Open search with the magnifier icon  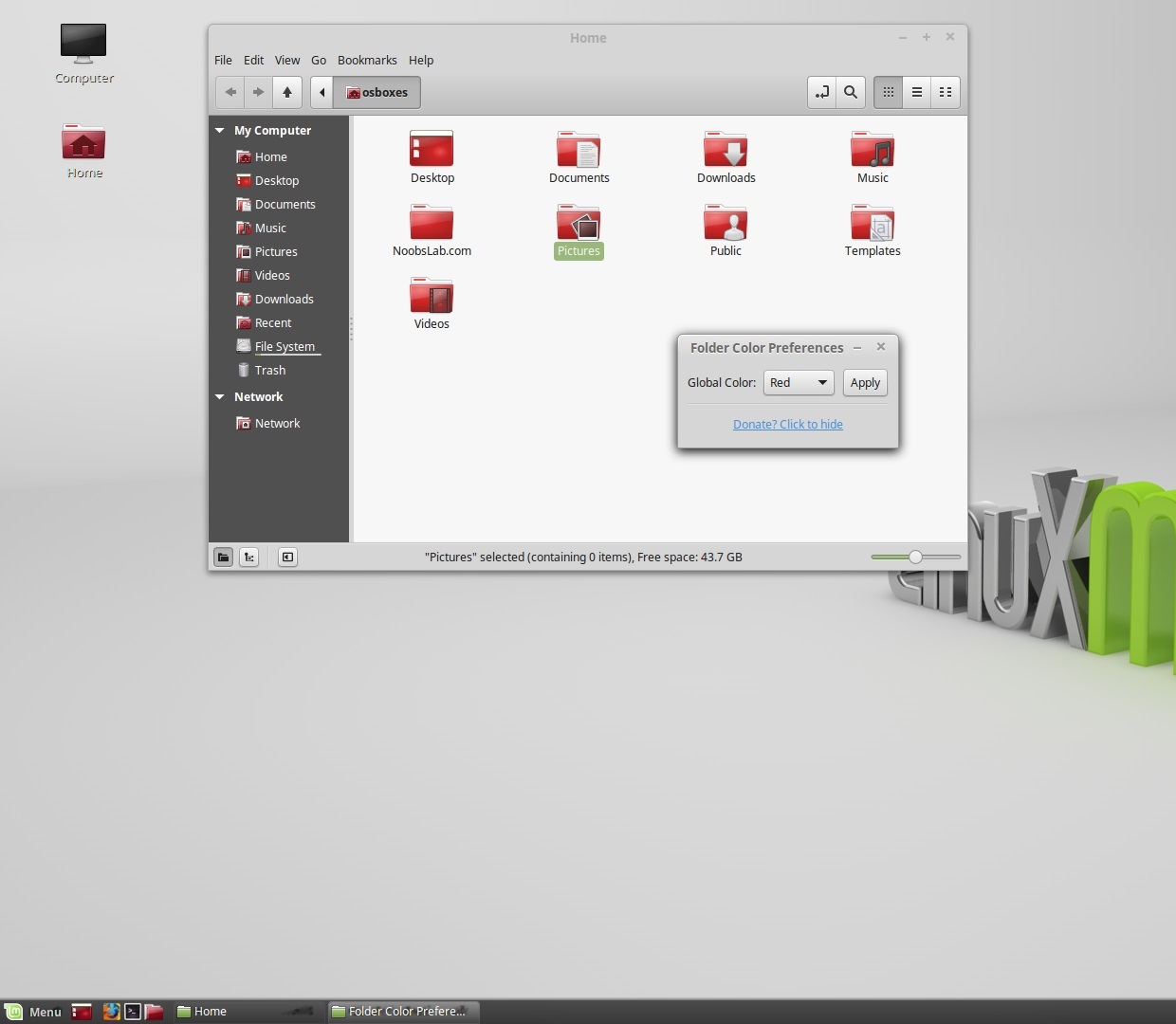[x=851, y=92]
